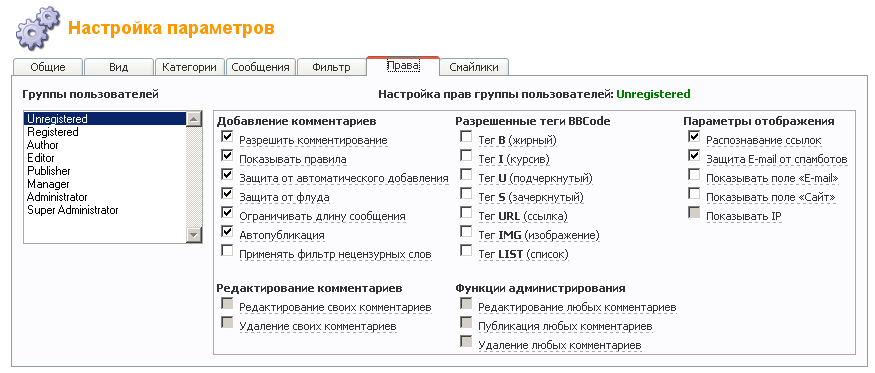Enable Тег LIST (список) checkbox
The height and width of the screenshot is (373, 875).
point(466,251)
